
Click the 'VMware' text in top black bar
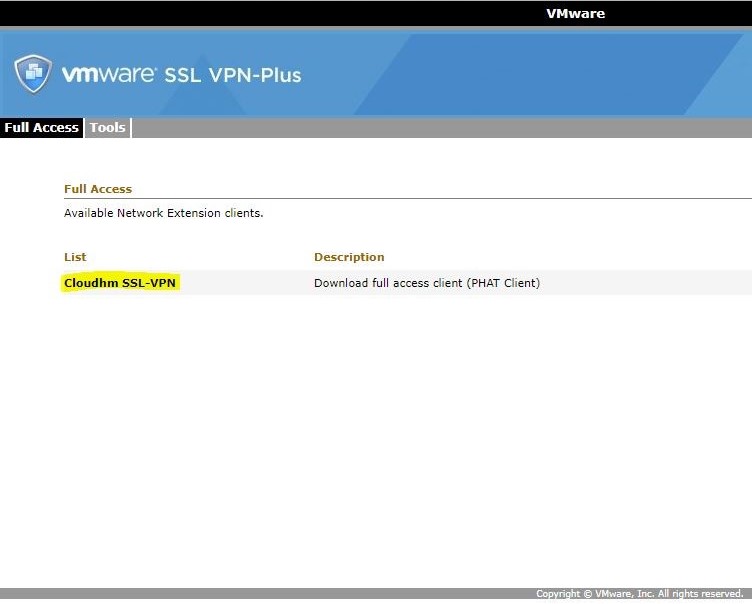576,13
